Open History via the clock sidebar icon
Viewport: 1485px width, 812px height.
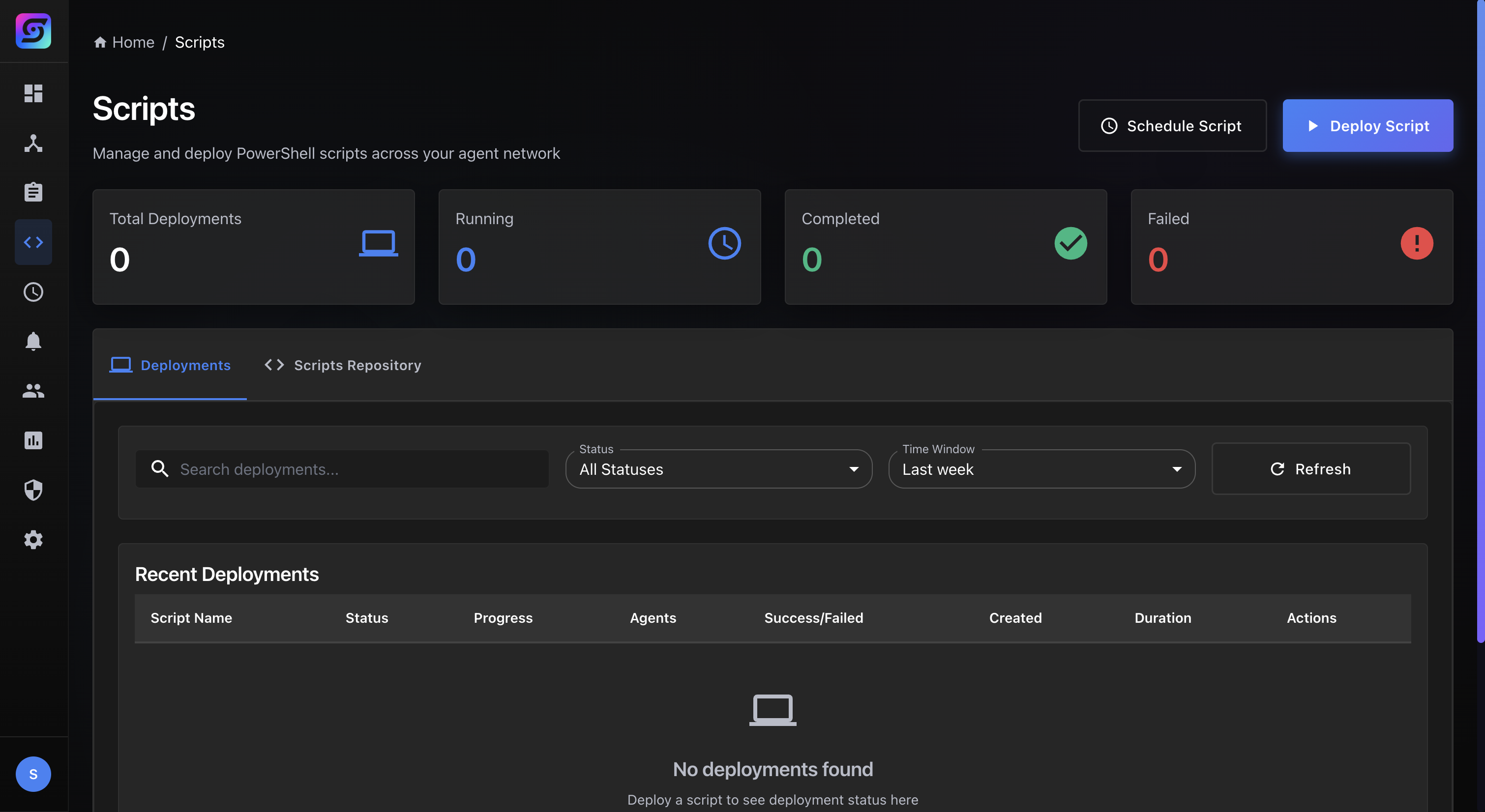coord(33,291)
